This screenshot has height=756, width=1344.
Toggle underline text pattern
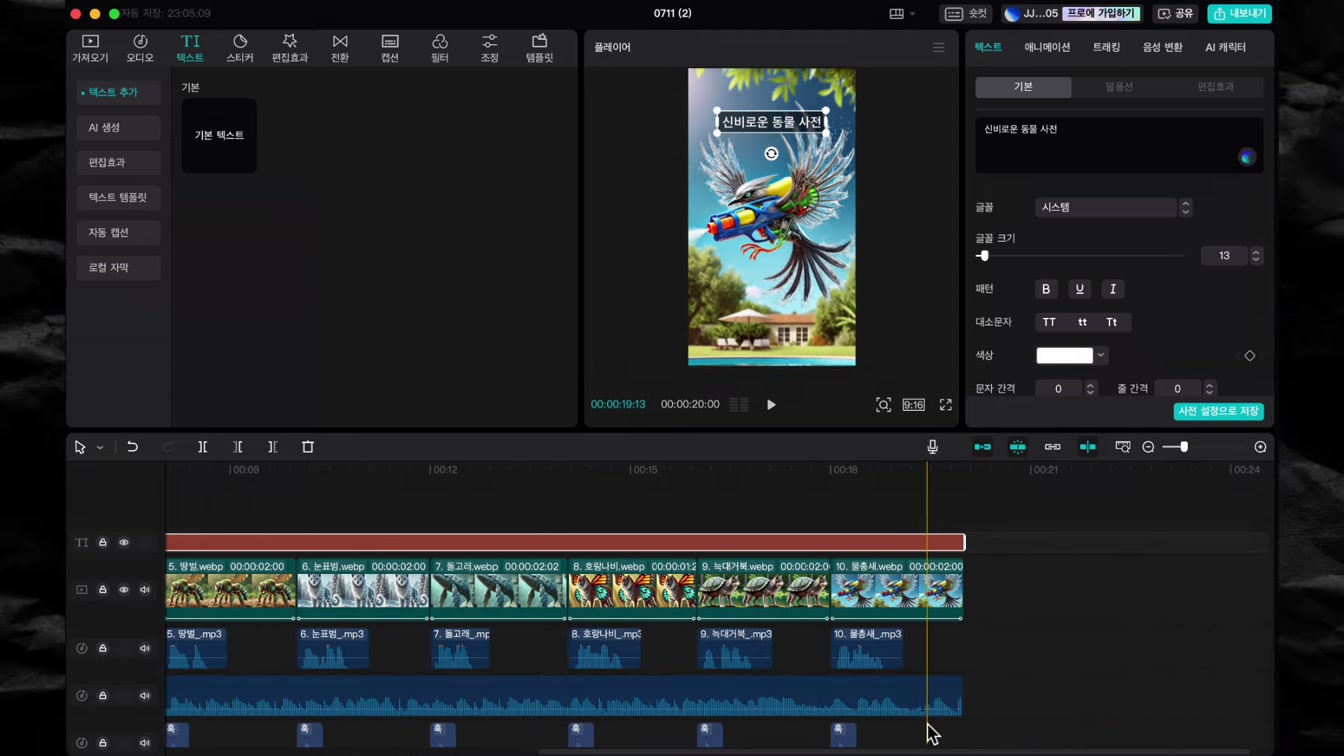pyautogui.click(x=1079, y=289)
